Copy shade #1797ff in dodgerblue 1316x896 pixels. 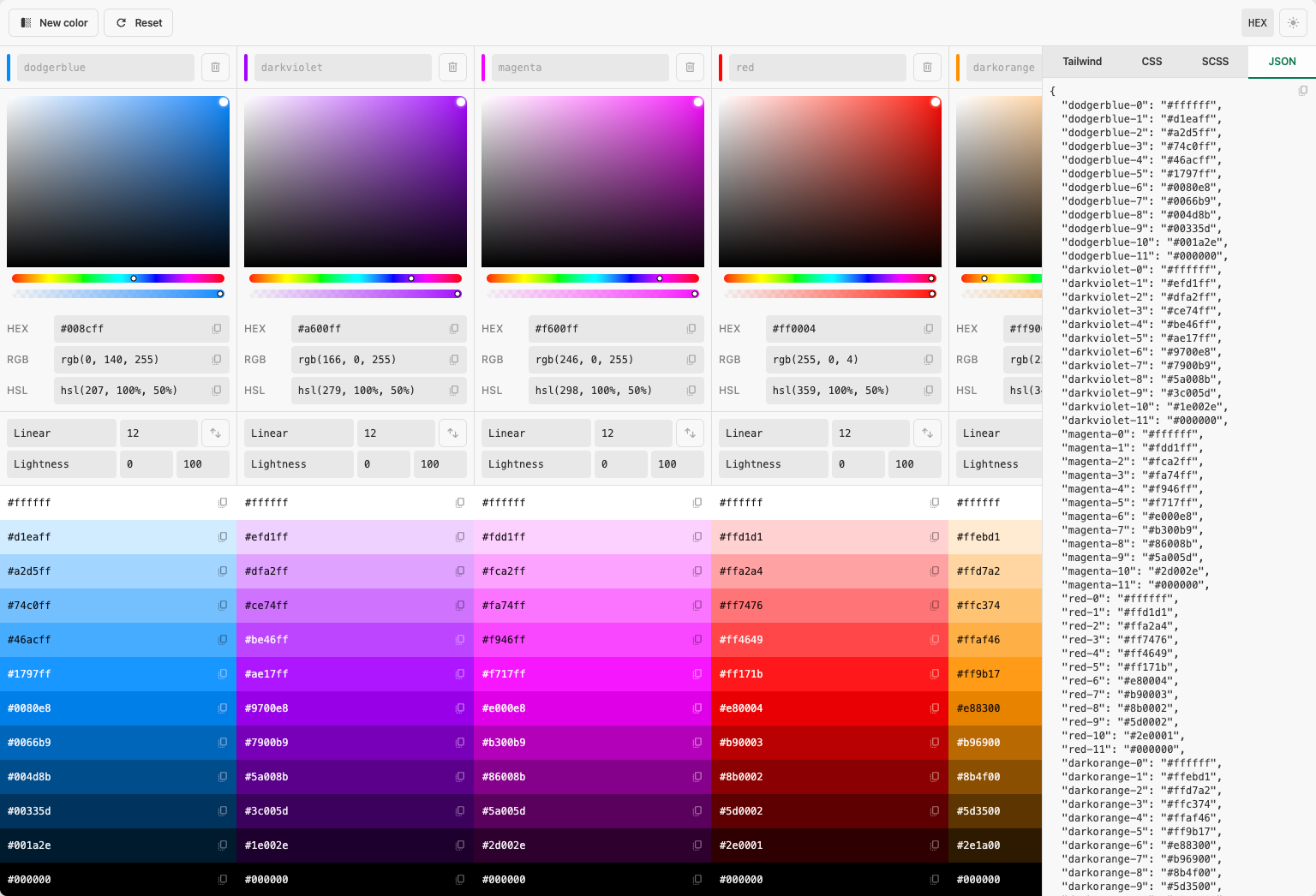223,674
